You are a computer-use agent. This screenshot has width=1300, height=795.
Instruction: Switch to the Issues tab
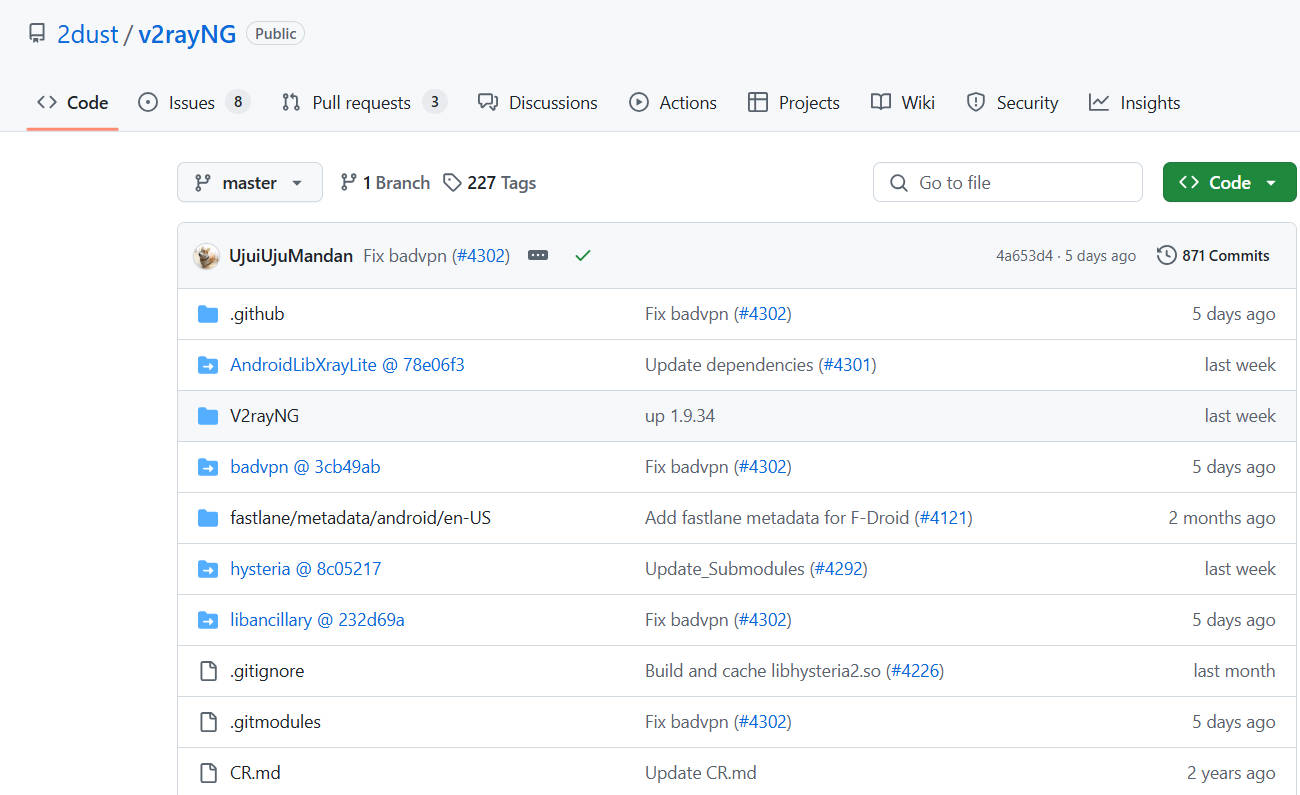pyautogui.click(x=192, y=103)
